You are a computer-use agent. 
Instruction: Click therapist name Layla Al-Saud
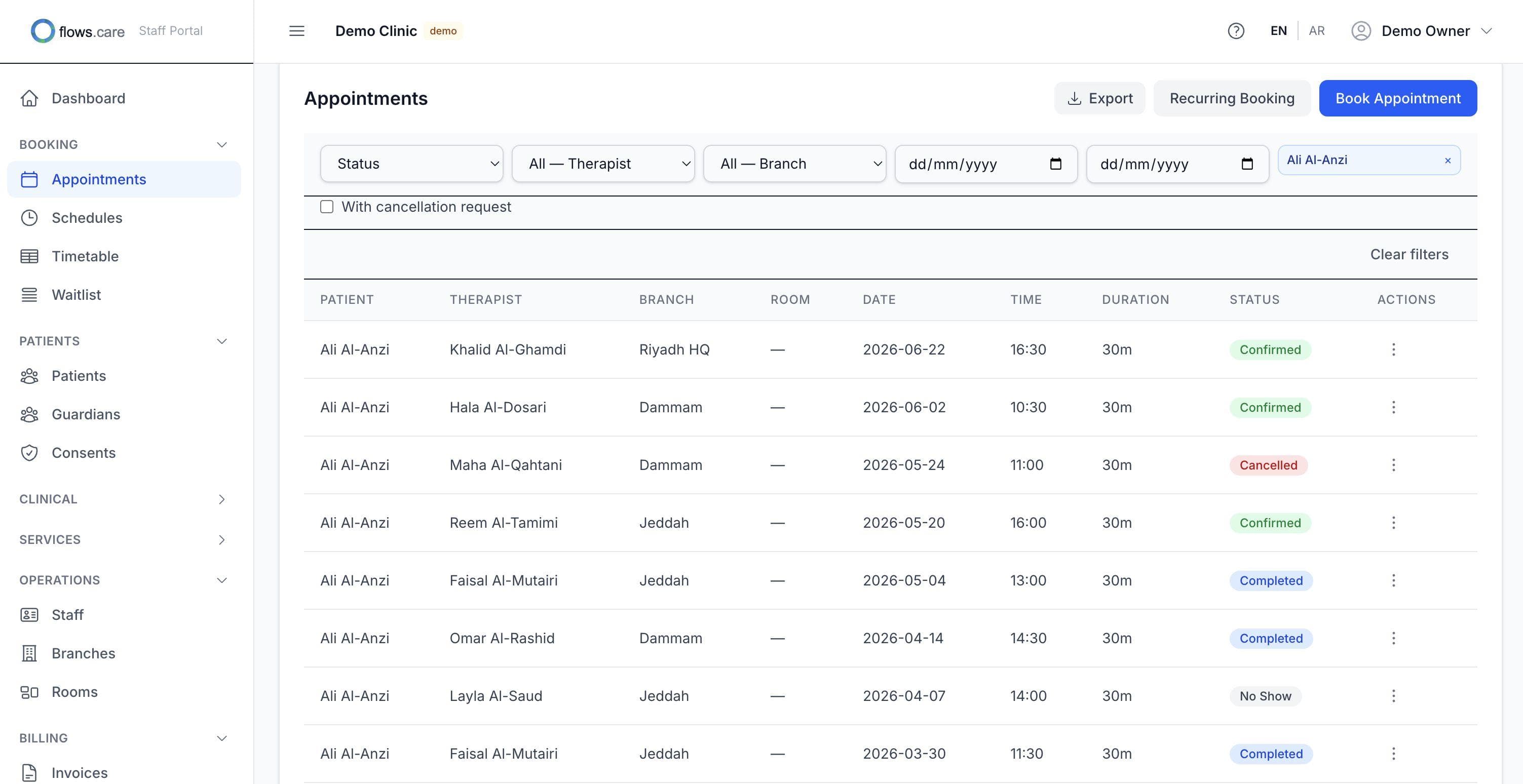tap(496, 696)
